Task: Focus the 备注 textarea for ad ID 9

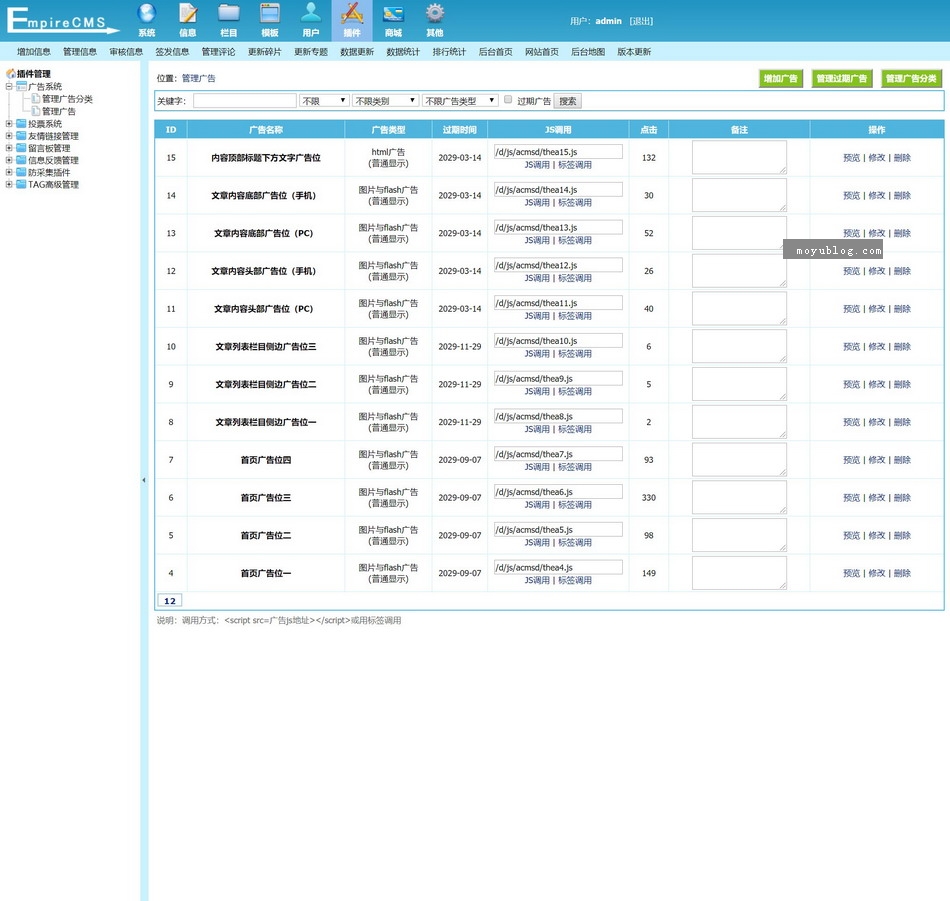Action: click(739, 384)
